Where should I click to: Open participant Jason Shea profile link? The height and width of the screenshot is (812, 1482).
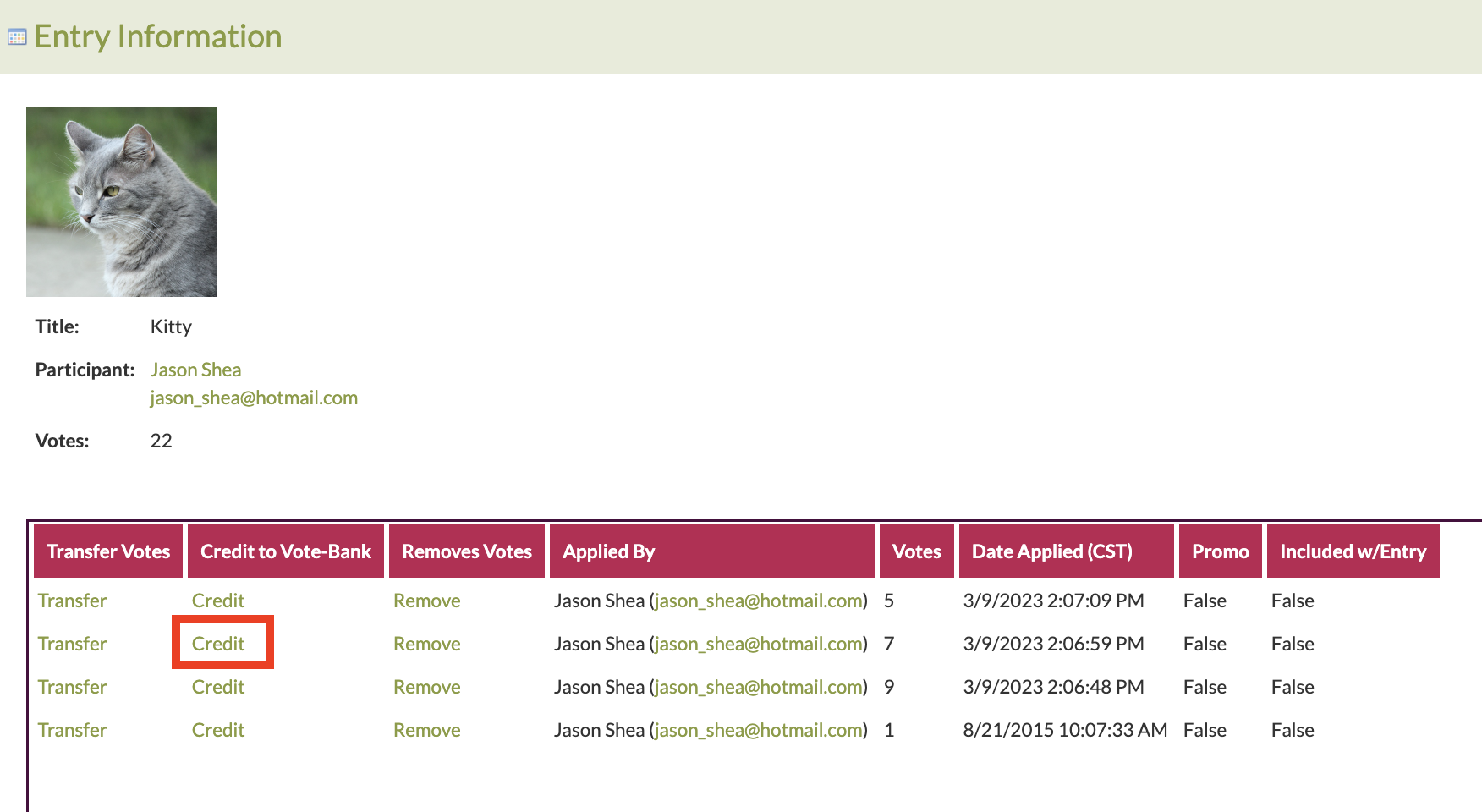tap(195, 370)
